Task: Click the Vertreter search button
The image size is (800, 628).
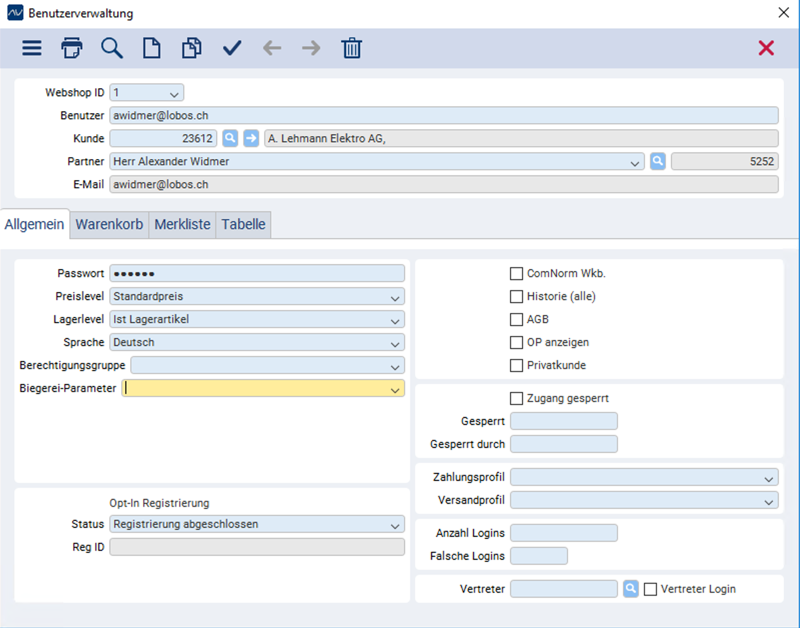Action: click(631, 589)
